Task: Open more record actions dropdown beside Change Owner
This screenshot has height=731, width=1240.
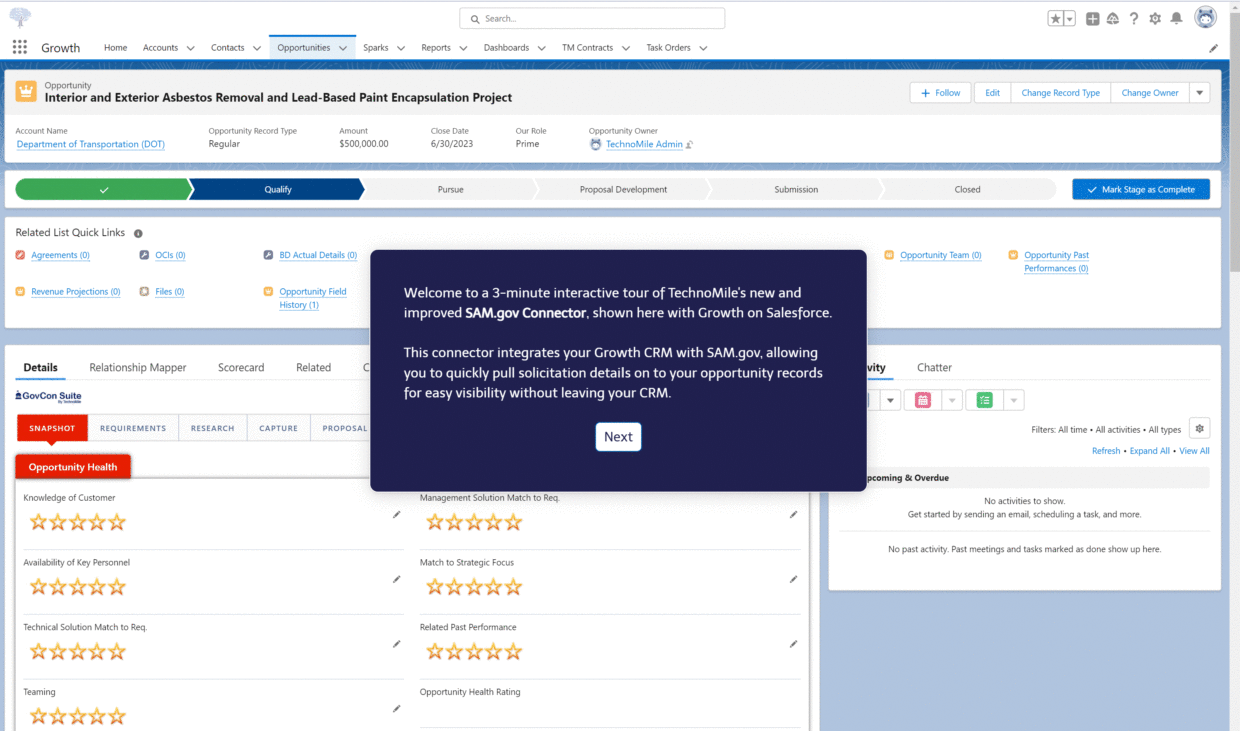Action: click(x=1200, y=92)
